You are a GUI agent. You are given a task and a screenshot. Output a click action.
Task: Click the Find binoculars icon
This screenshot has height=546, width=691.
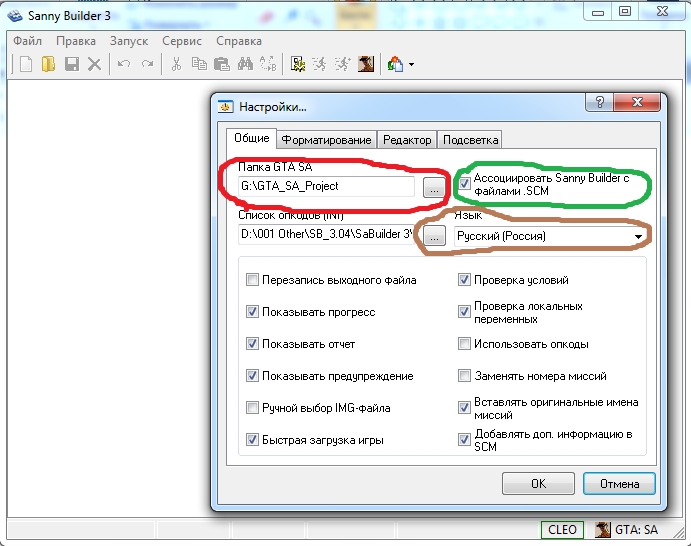point(244,64)
